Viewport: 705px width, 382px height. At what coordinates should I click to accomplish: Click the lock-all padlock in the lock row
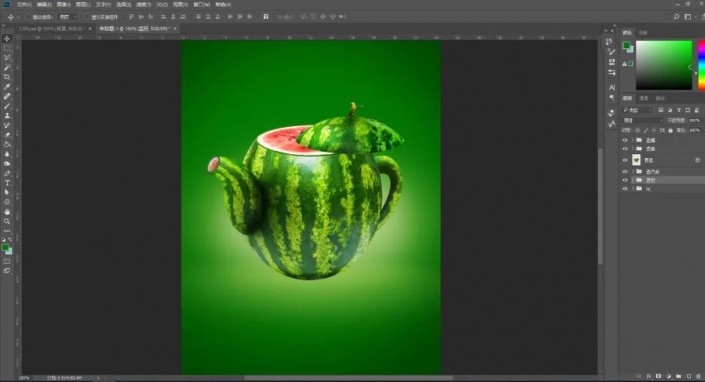click(x=670, y=130)
